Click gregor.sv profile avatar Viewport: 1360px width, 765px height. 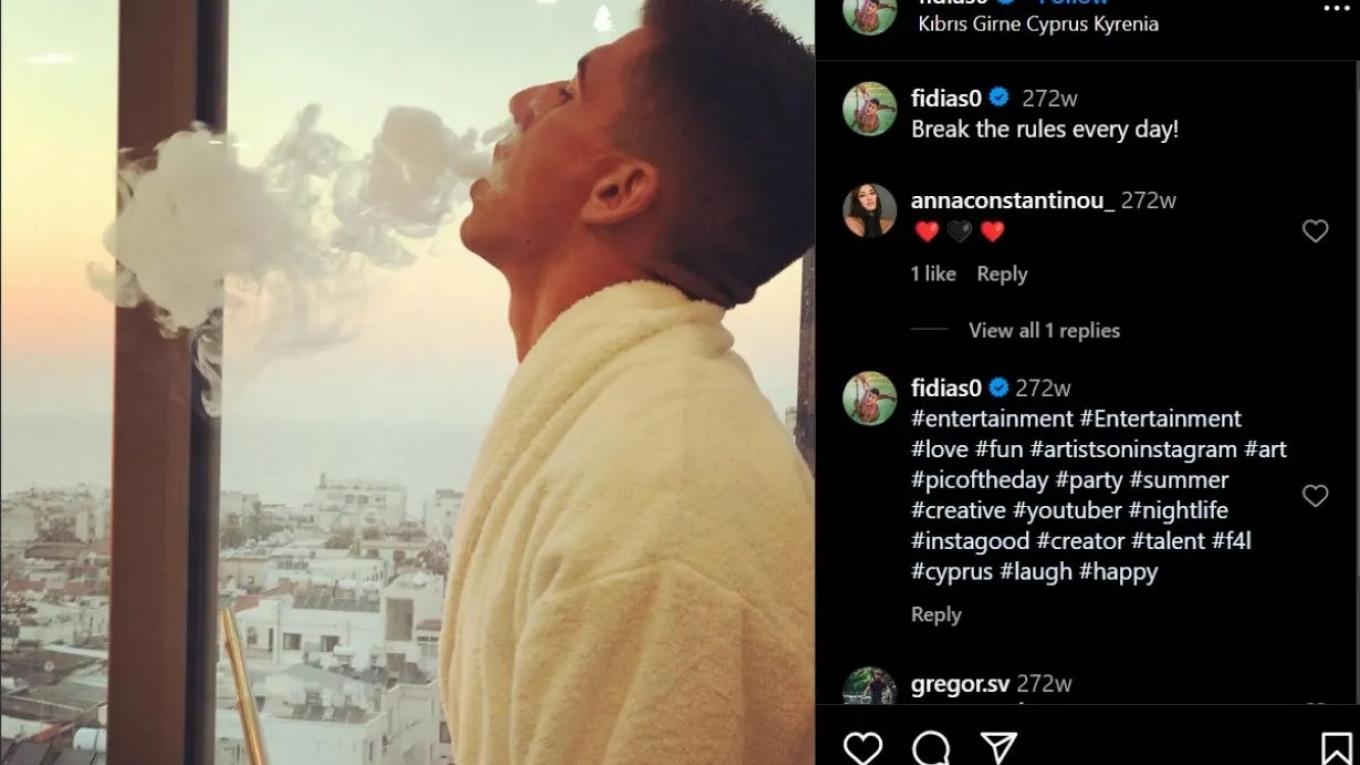pyautogui.click(x=869, y=688)
